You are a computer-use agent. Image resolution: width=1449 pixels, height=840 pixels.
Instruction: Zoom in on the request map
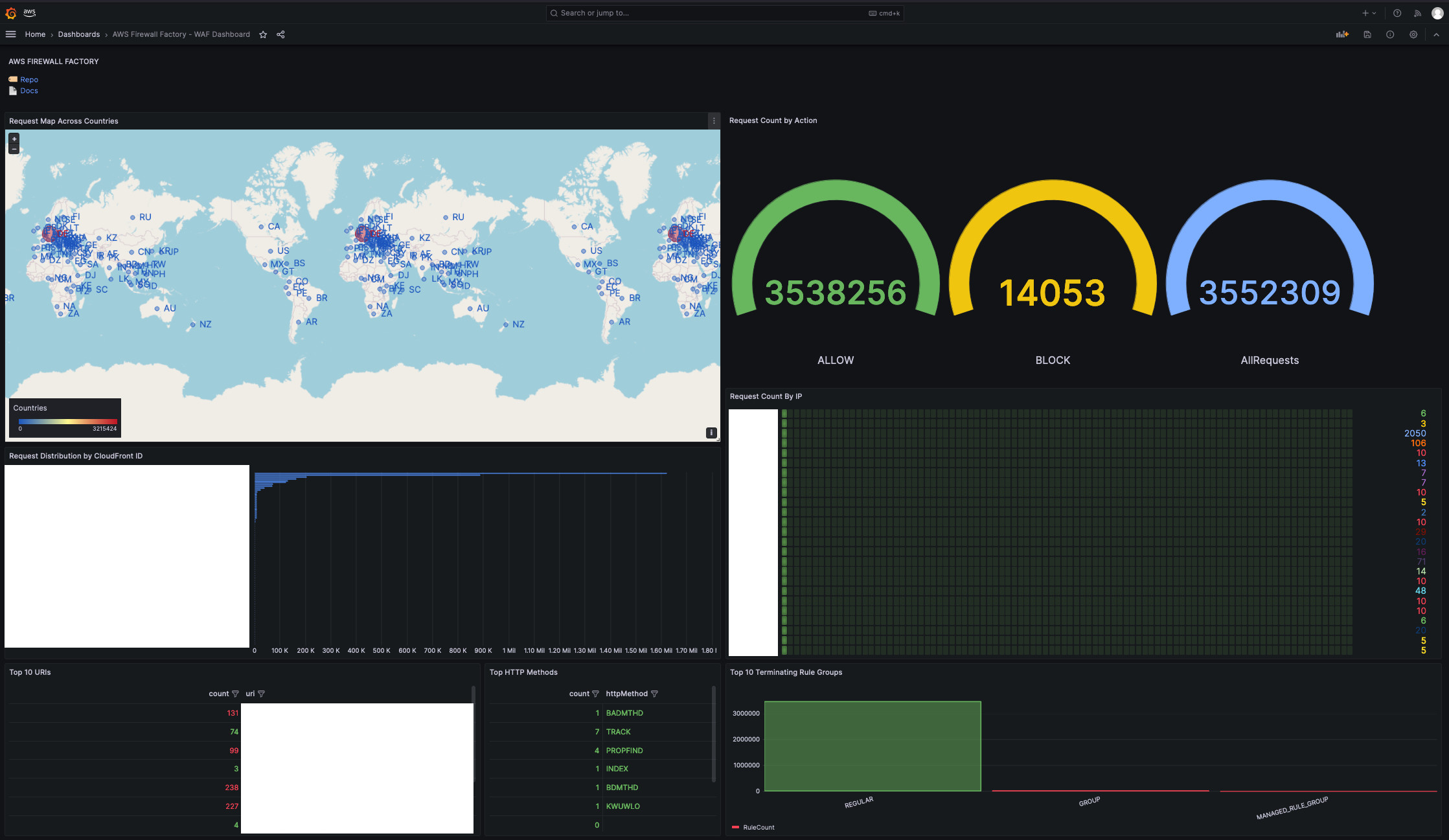(14, 139)
